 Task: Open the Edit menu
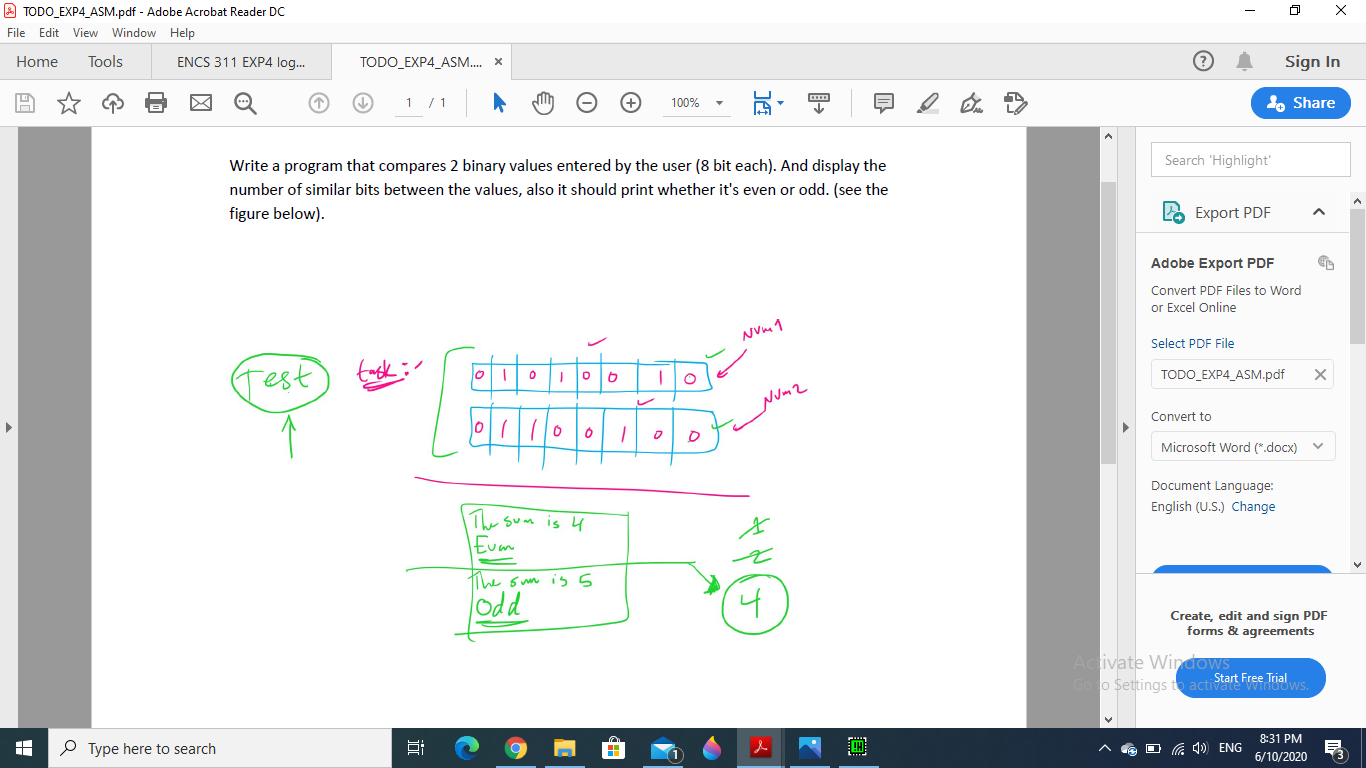point(49,33)
